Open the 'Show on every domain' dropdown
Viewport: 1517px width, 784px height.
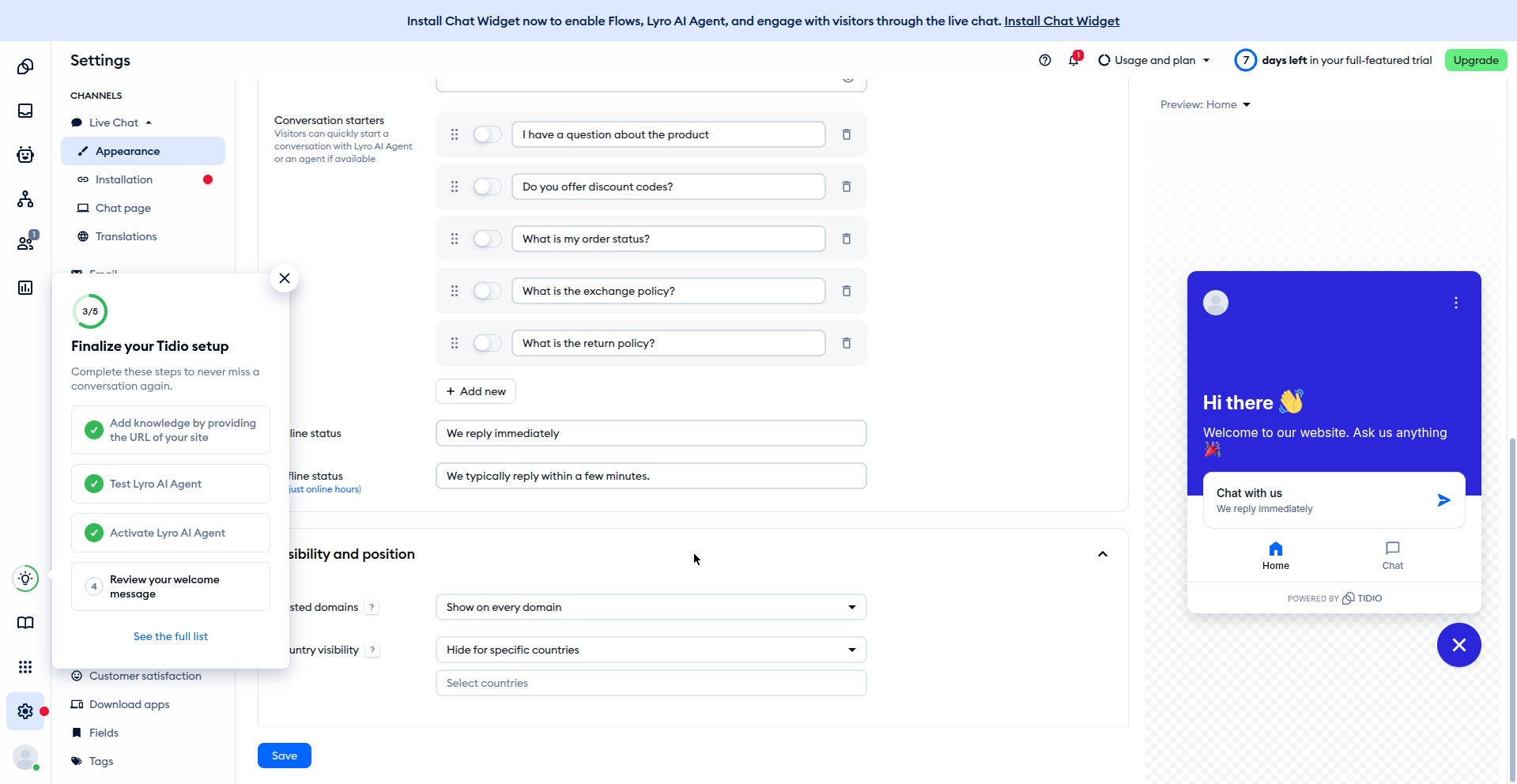pyautogui.click(x=651, y=607)
